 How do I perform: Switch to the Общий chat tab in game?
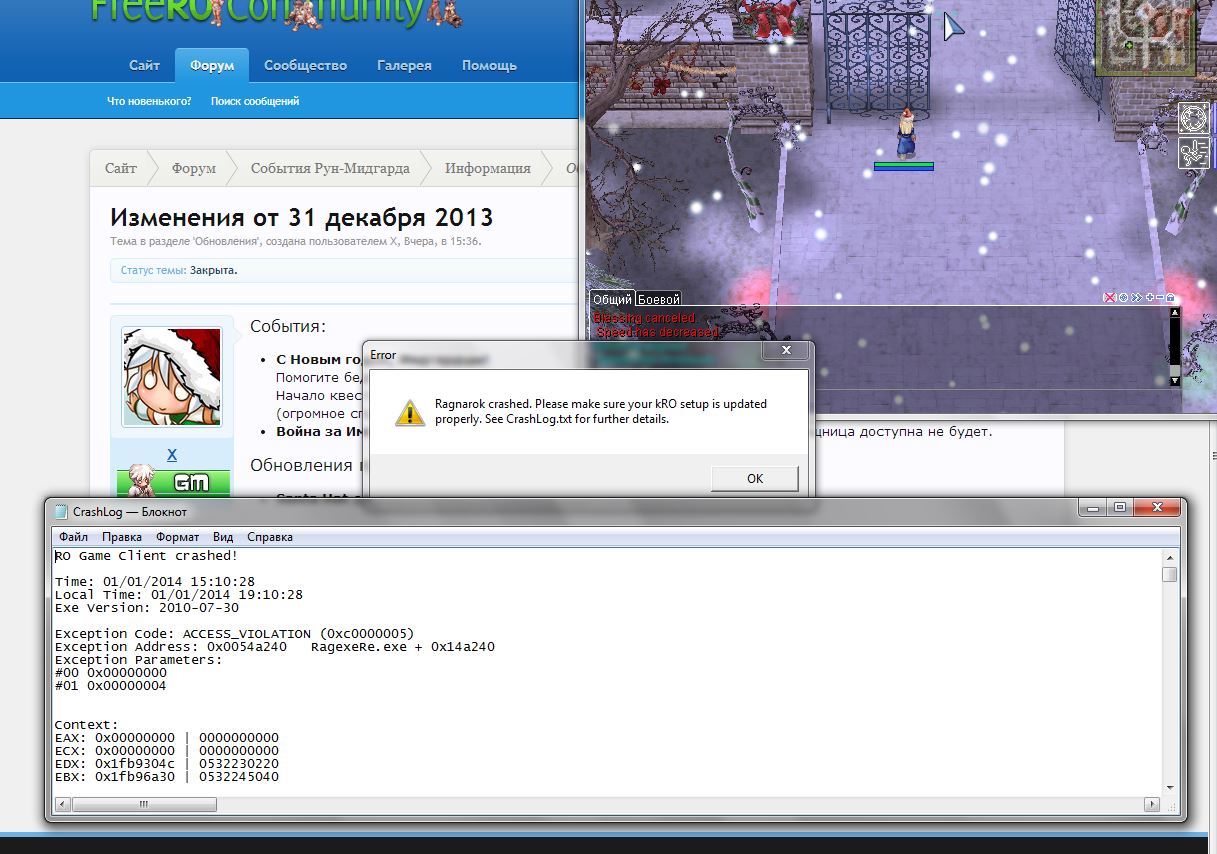(x=612, y=299)
